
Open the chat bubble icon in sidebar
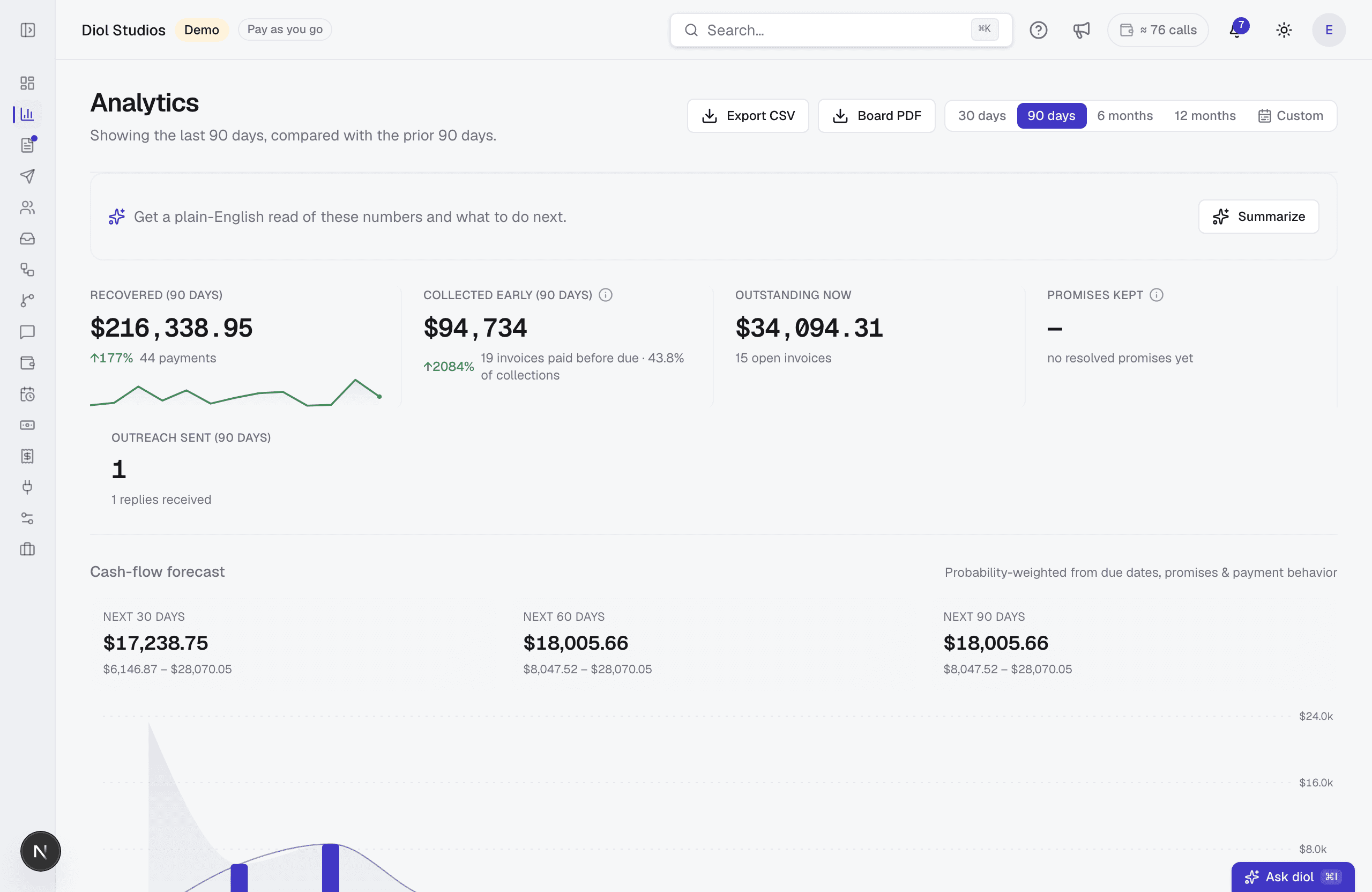27,331
